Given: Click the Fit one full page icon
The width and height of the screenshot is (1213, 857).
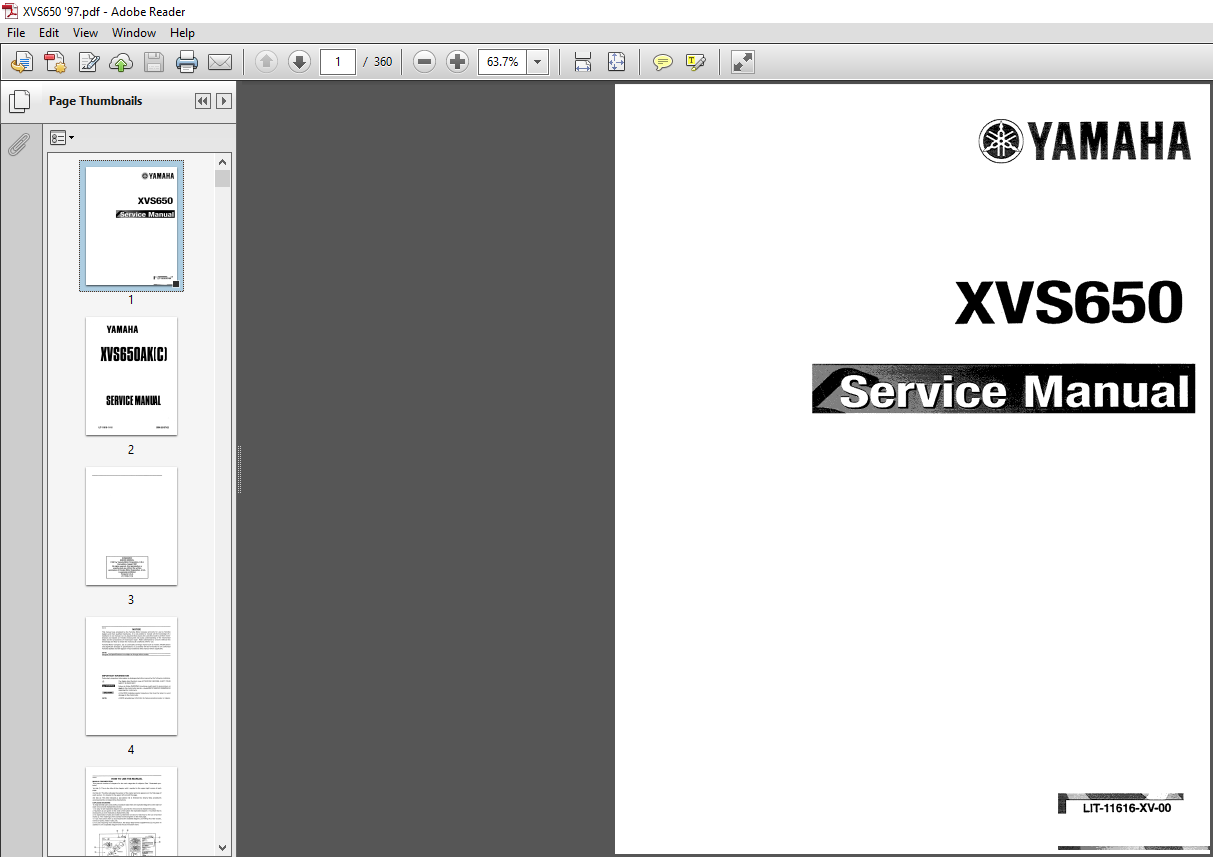Looking at the screenshot, I should click(x=616, y=62).
